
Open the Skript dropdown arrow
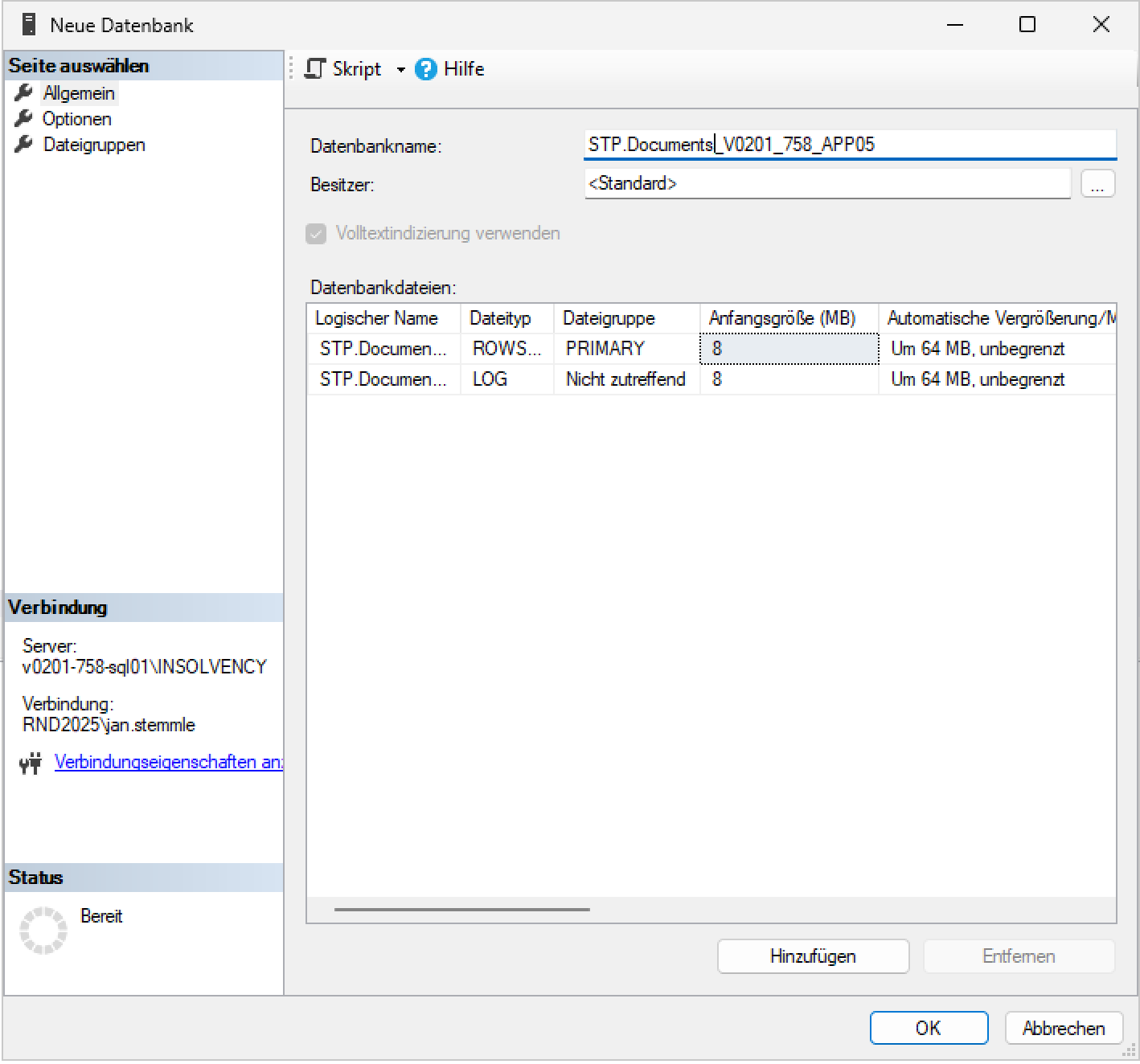(x=400, y=70)
